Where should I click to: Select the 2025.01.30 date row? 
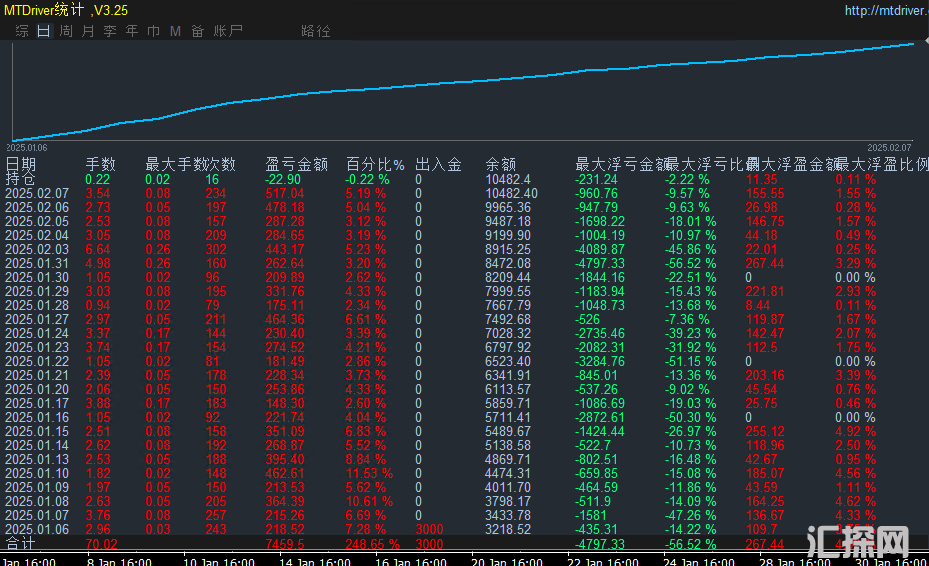(x=464, y=277)
